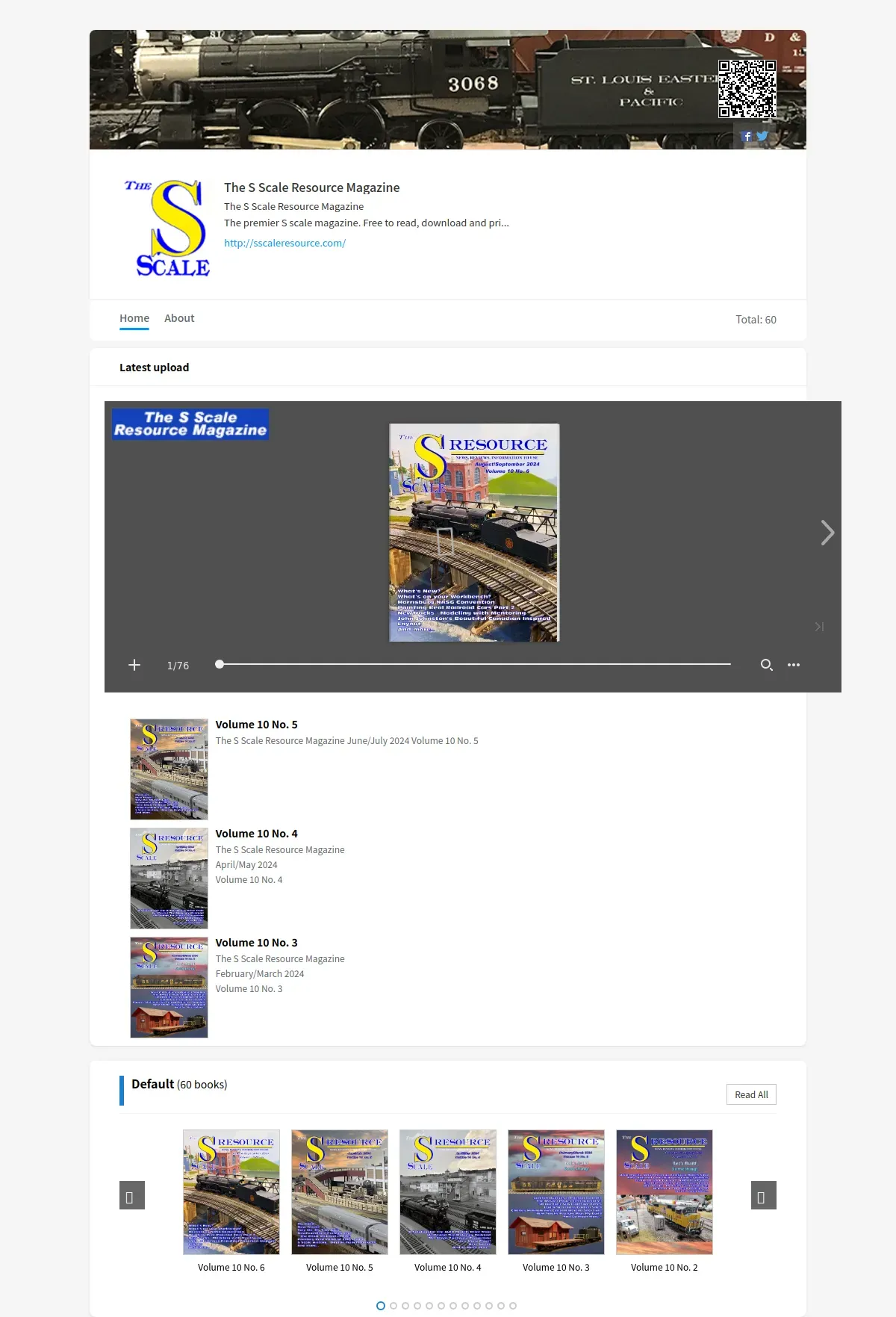Open Volume 10 No. 2 carousel cover
This screenshot has height=1317, width=896.
click(x=665, y=1192)
